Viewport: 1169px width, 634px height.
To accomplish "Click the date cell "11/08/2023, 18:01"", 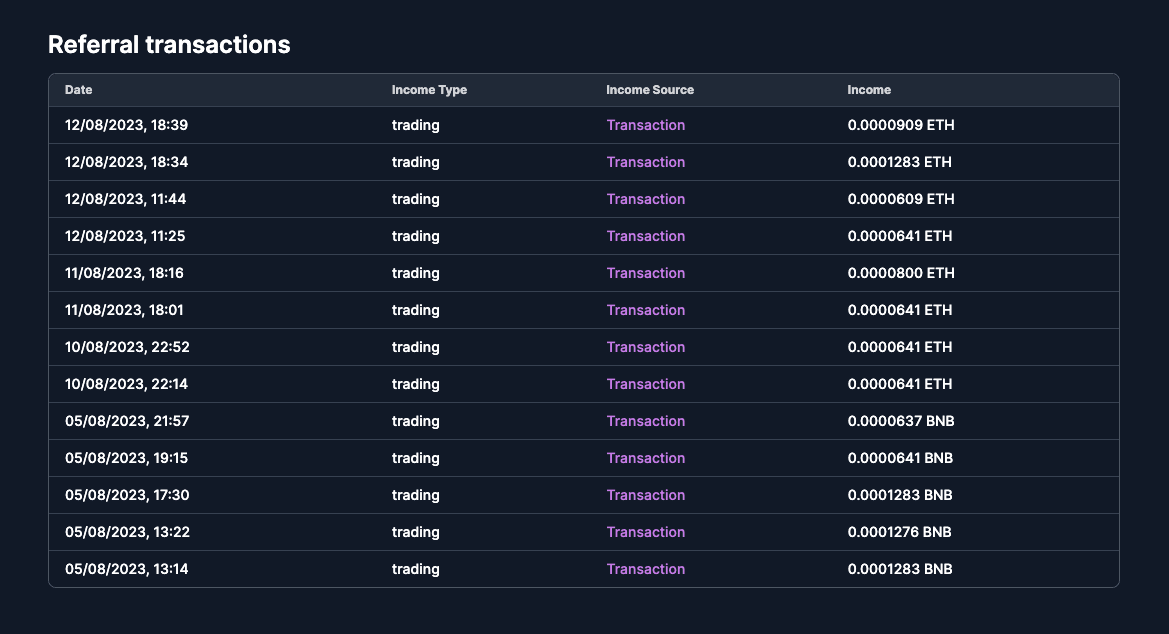I will 125,310.
